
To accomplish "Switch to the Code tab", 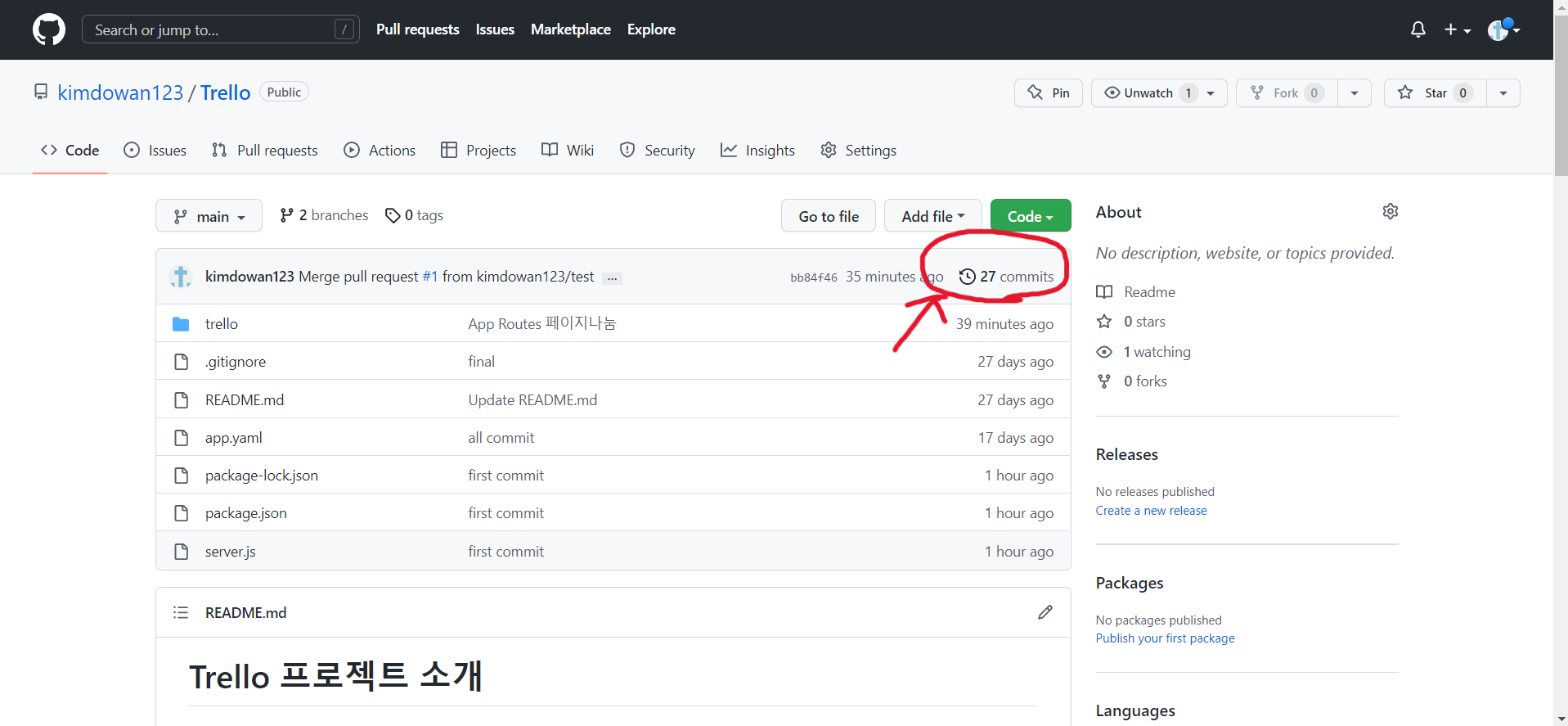I will click(70, 151).
